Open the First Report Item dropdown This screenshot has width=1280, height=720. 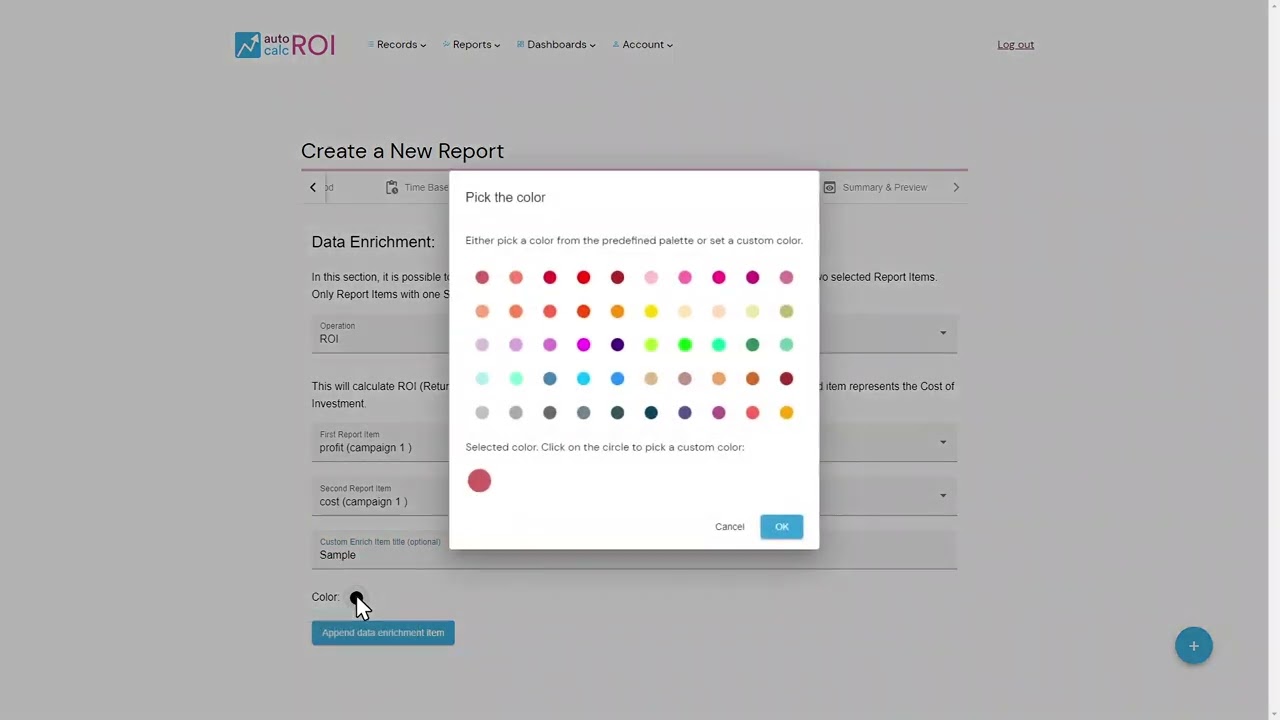[634, 442]
